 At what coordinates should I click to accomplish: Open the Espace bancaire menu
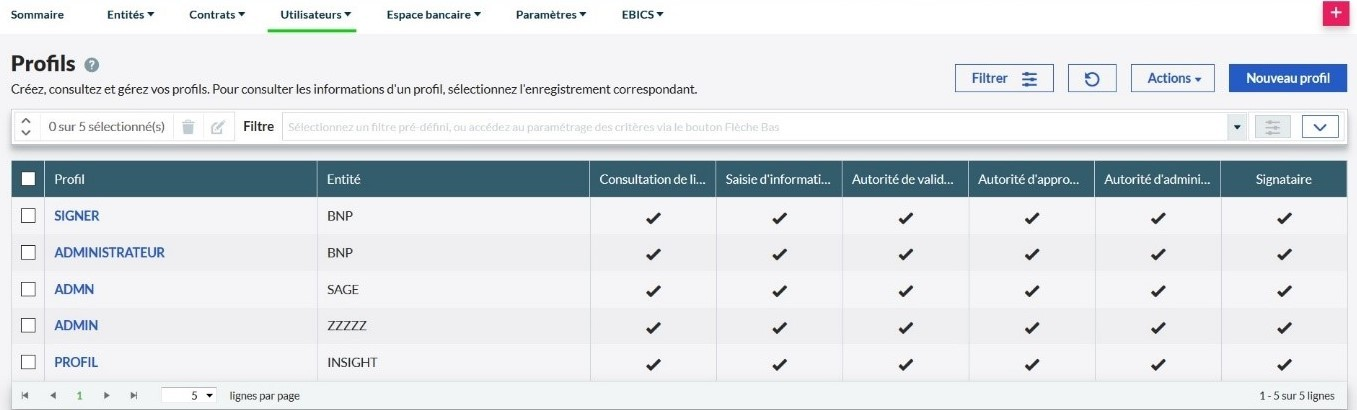434,15
